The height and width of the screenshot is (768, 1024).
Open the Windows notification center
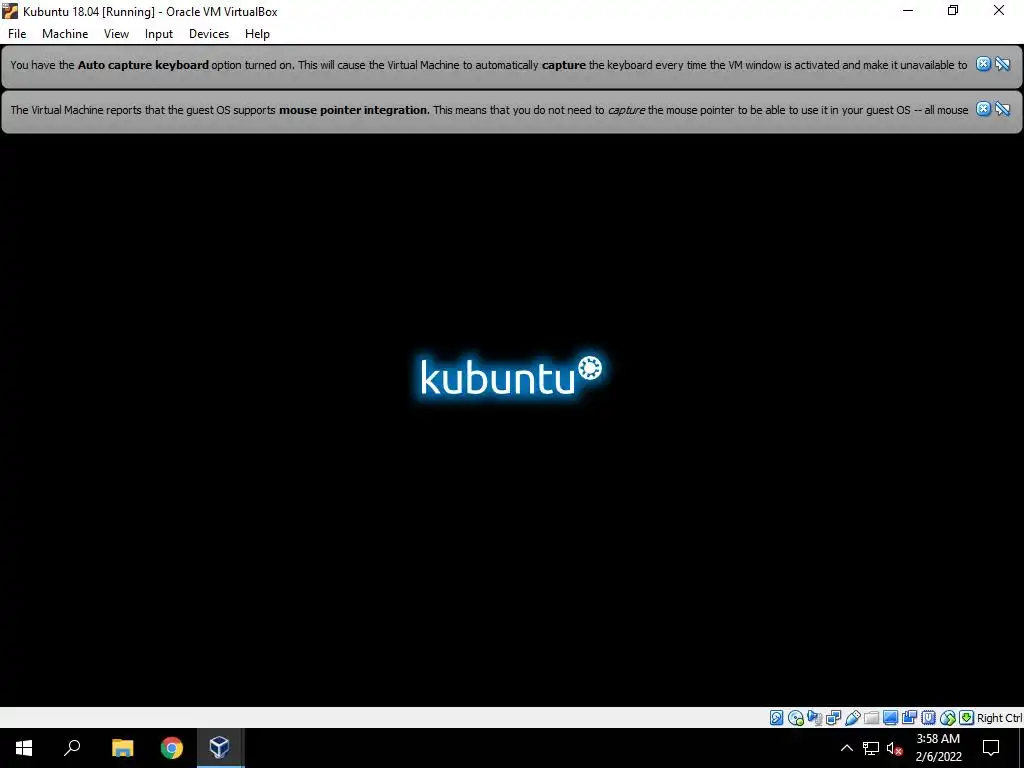point(991,748)
